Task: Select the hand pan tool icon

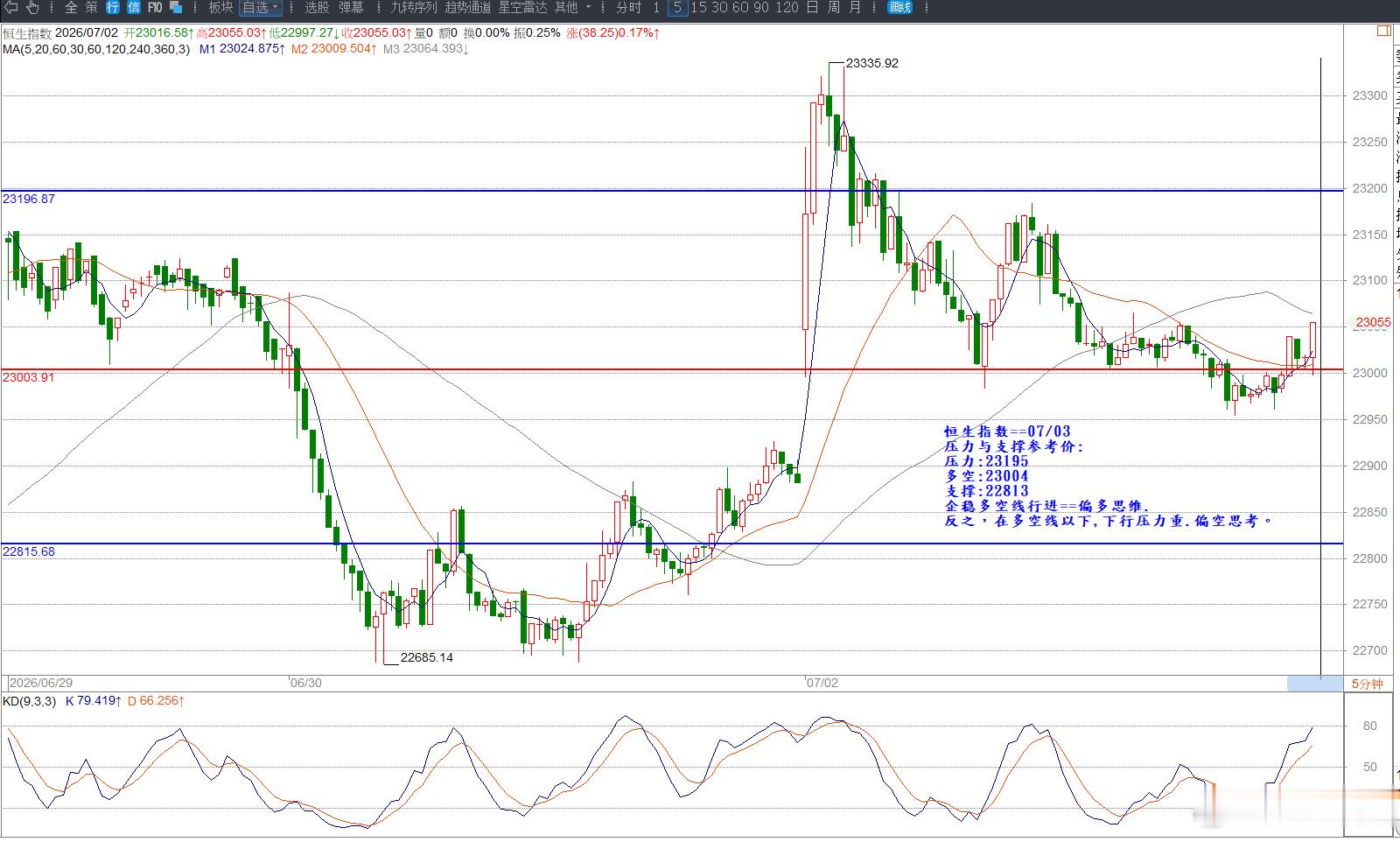Action: click(33, 8)
